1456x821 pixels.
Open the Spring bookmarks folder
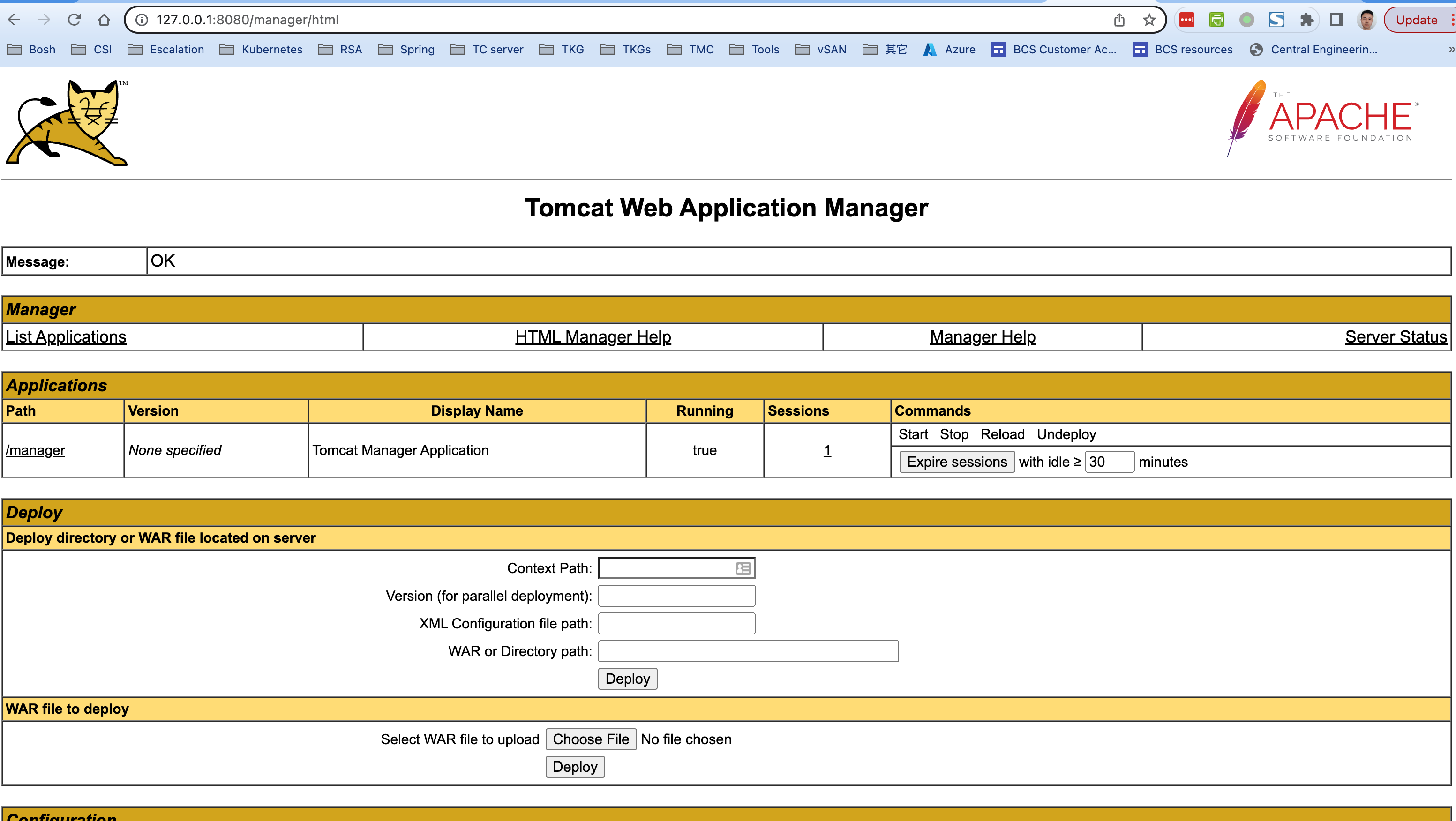[406, 50]
